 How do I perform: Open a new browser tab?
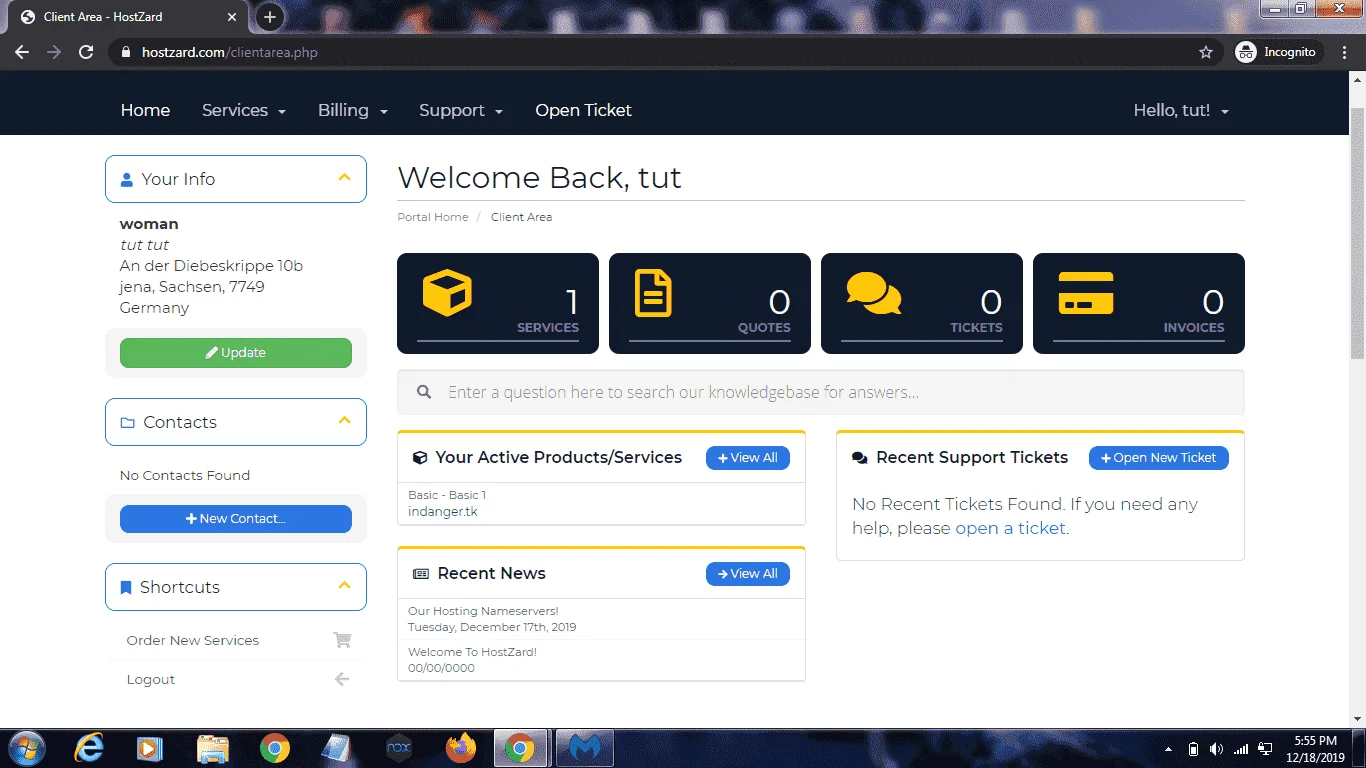[270, 17]
